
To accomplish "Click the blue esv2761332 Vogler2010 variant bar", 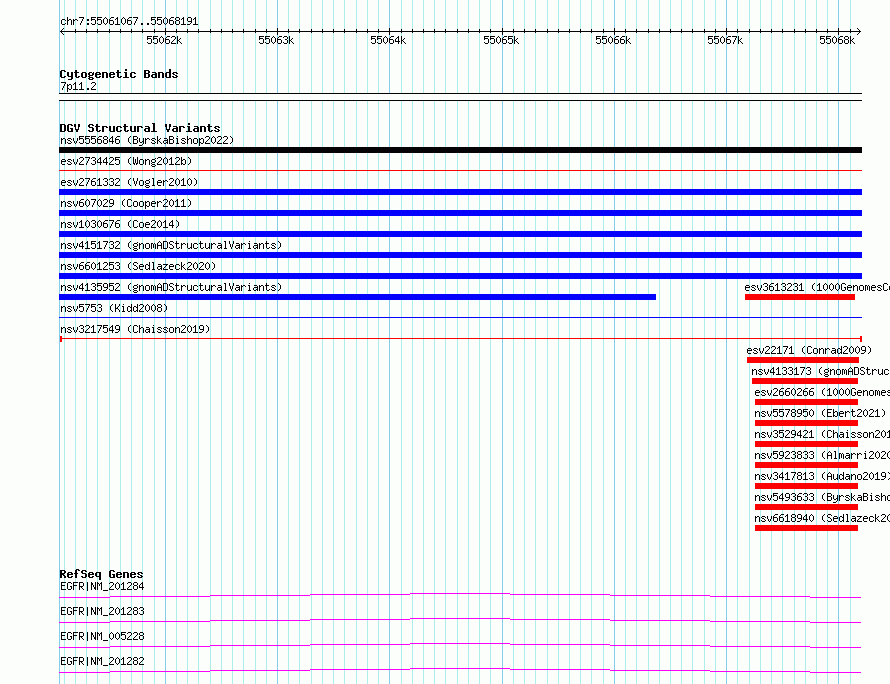I will (460, 192).
